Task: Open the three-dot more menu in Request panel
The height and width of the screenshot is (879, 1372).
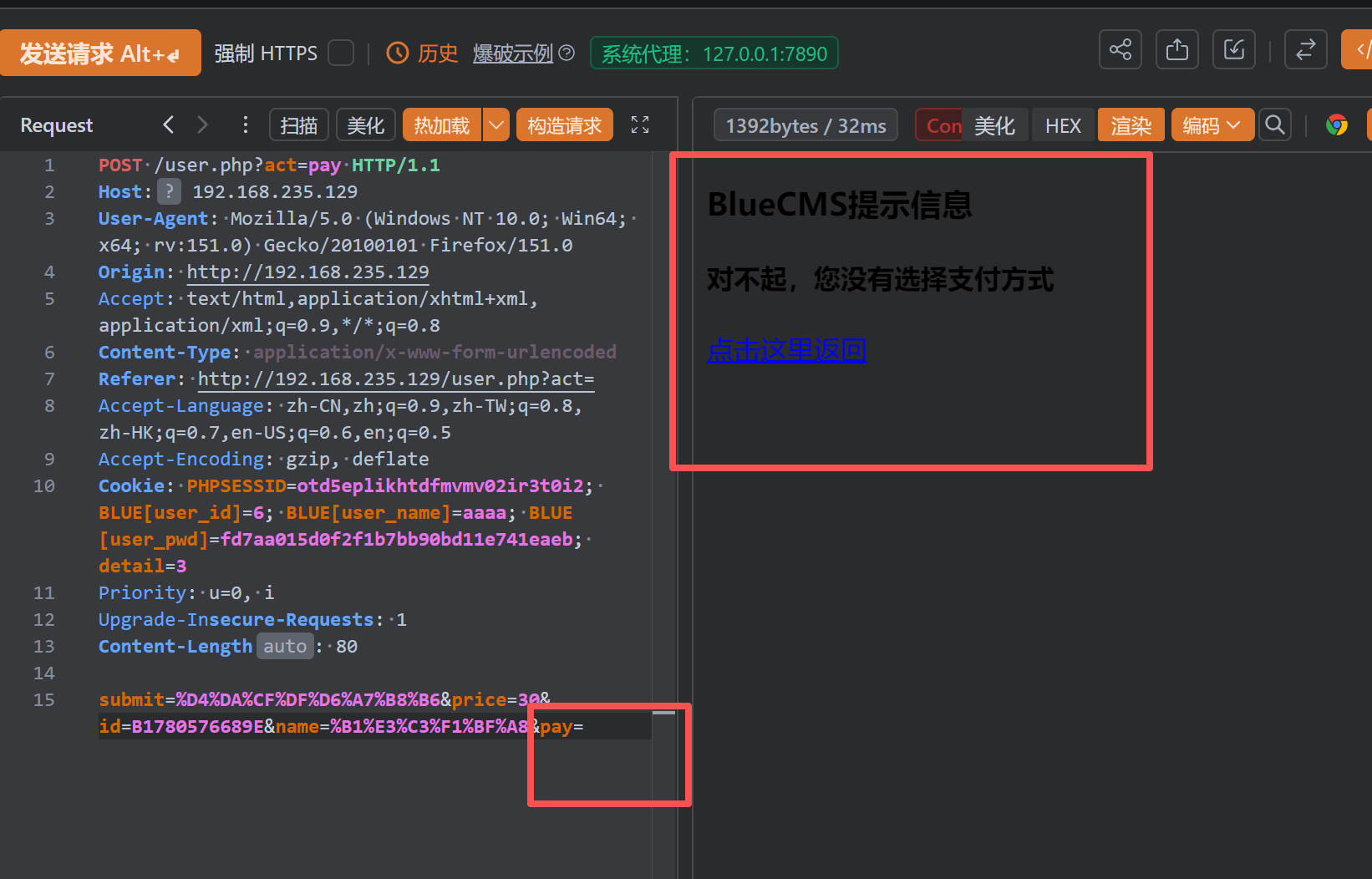Action: tap(245, 125)
